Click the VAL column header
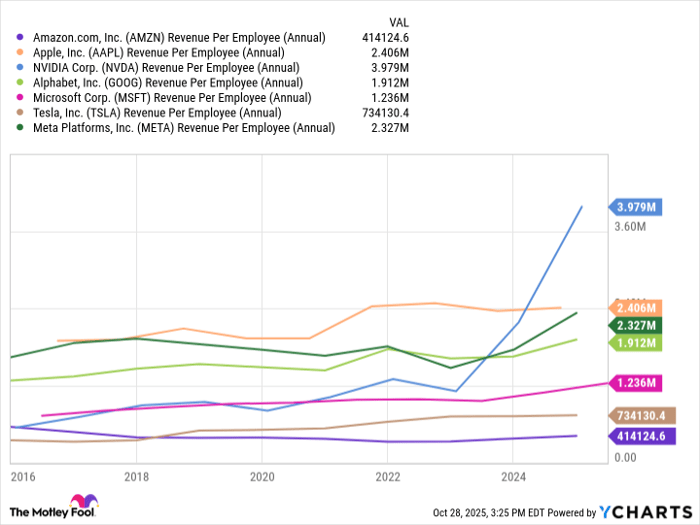Image resolution: width=700 pixels, height=525 pixels. (x=399, y=23)
